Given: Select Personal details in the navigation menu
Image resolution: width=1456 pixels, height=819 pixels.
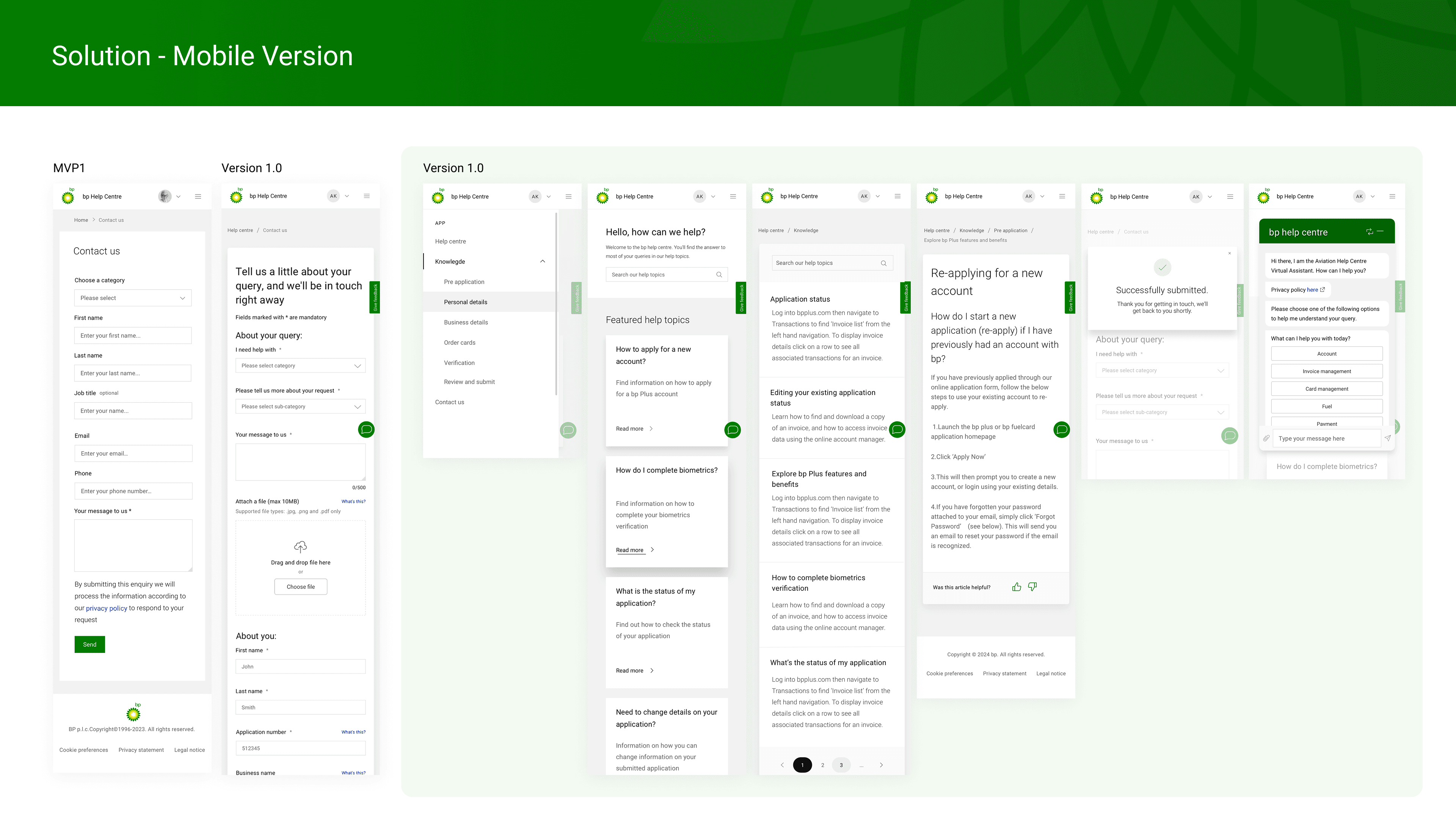Looking at the screenshot, I should (x=465, y=302).
